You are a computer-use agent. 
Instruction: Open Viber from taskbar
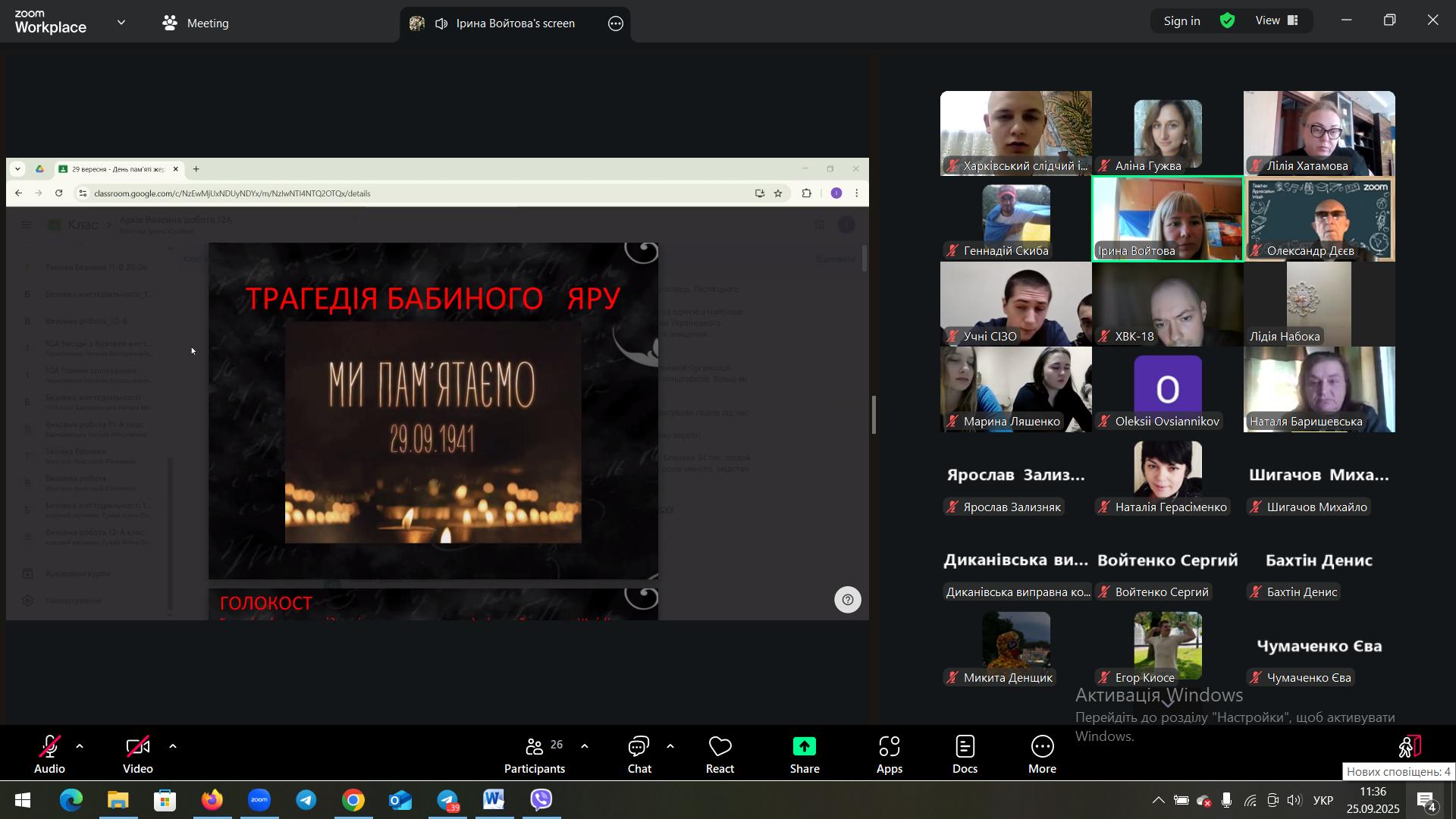[x=541, y=801]
